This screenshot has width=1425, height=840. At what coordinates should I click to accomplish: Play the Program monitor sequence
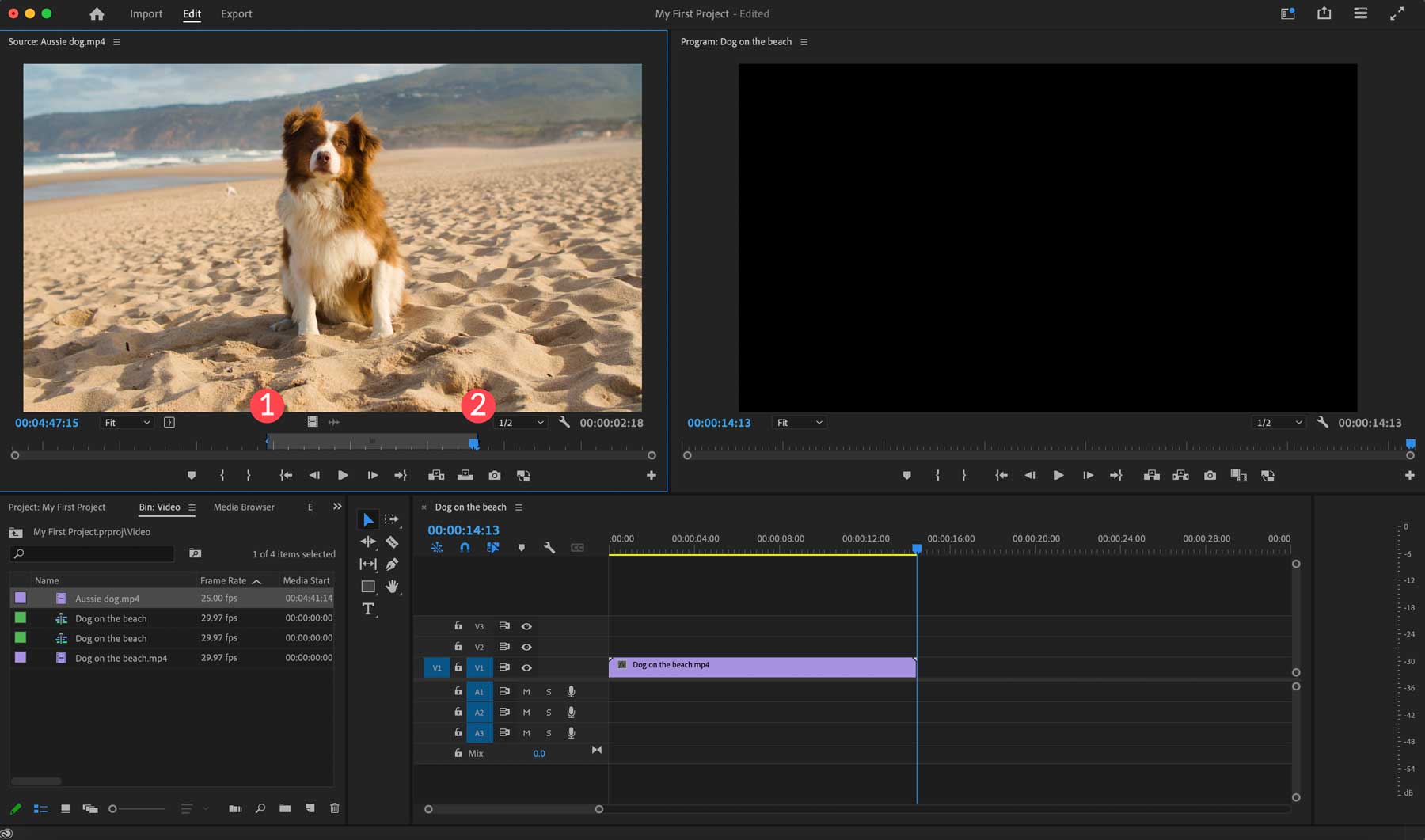point(1058,476)
